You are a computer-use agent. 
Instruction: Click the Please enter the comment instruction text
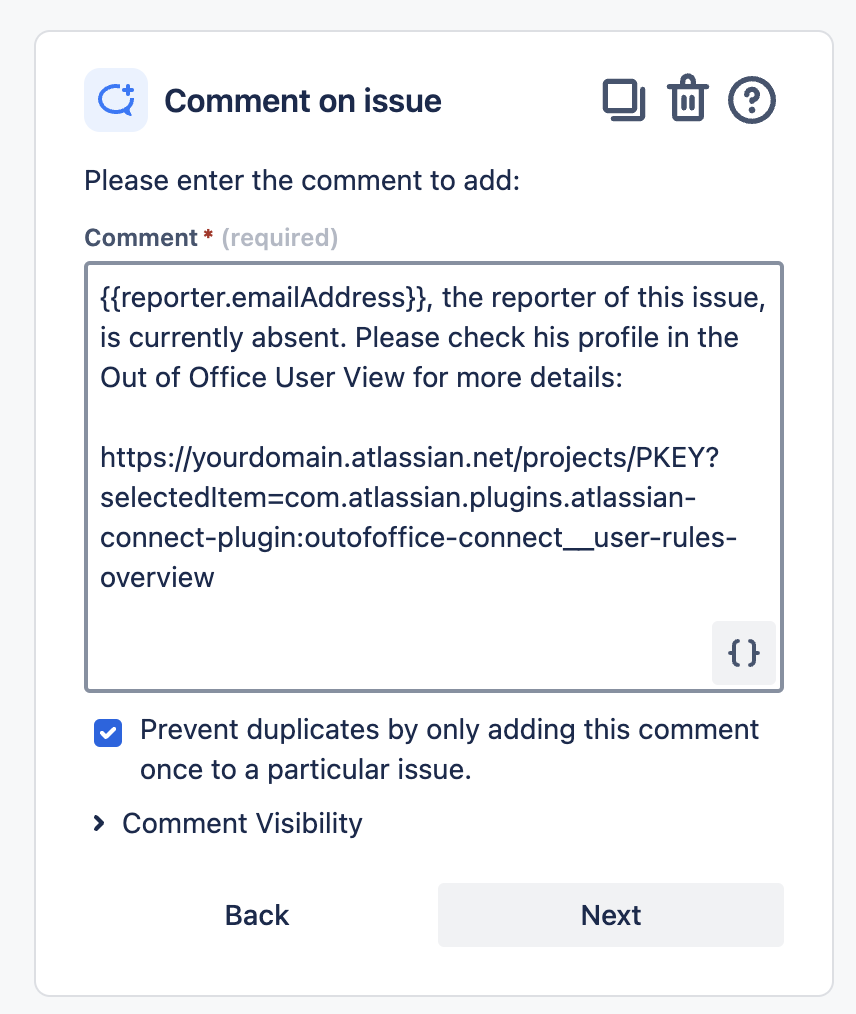302,180
